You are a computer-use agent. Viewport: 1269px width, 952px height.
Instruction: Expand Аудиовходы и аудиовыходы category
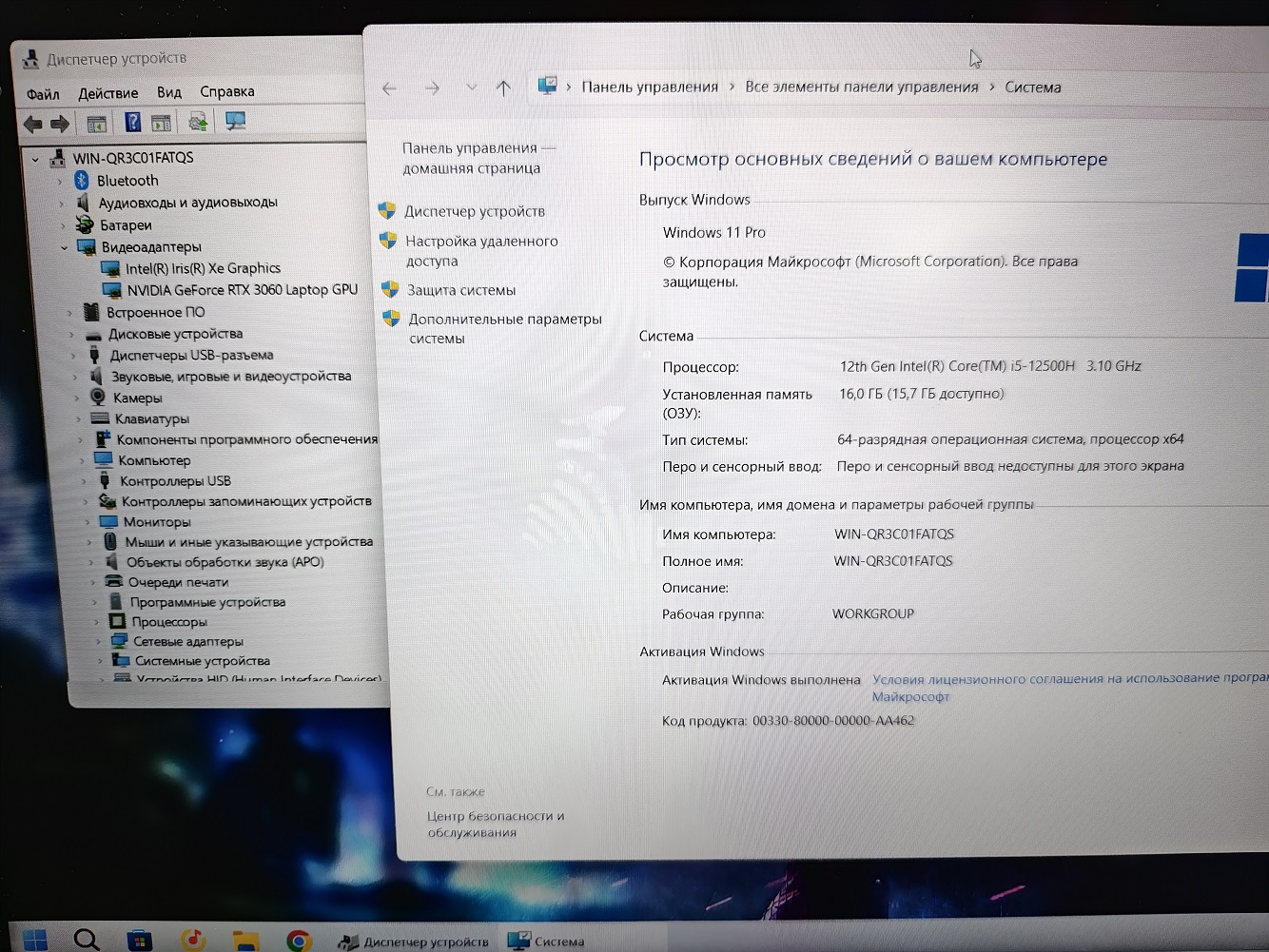coord(62,203)
